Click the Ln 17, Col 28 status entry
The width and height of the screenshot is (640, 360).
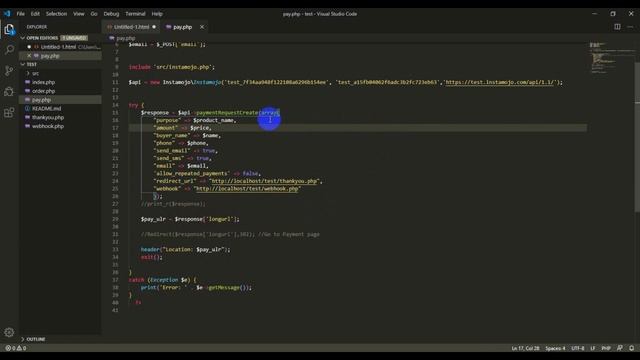coord(525,348)
